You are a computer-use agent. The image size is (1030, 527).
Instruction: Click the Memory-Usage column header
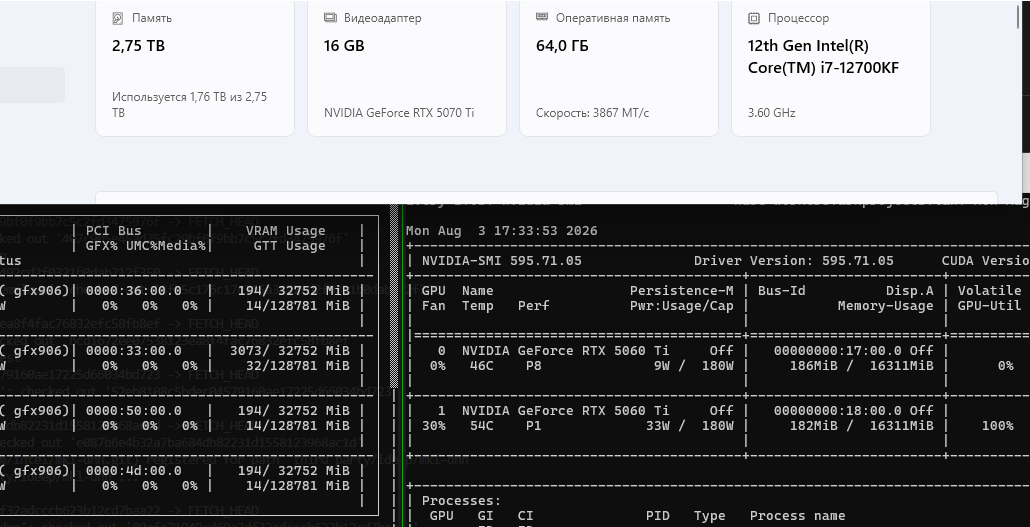(885, 306)
